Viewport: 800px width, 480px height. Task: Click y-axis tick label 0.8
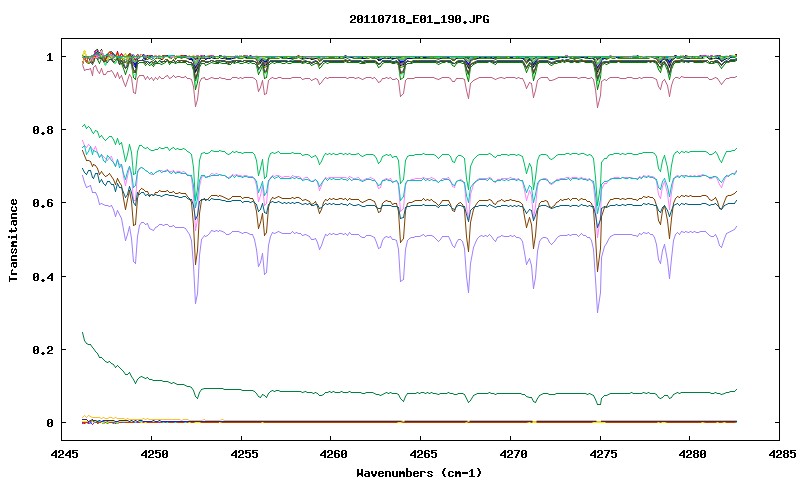[x=43, y=130]
